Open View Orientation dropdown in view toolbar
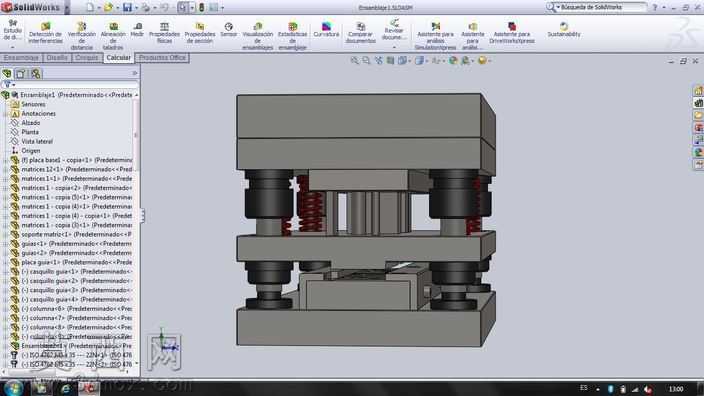This screenshot has height=396, width=704. tap(402, 61)
